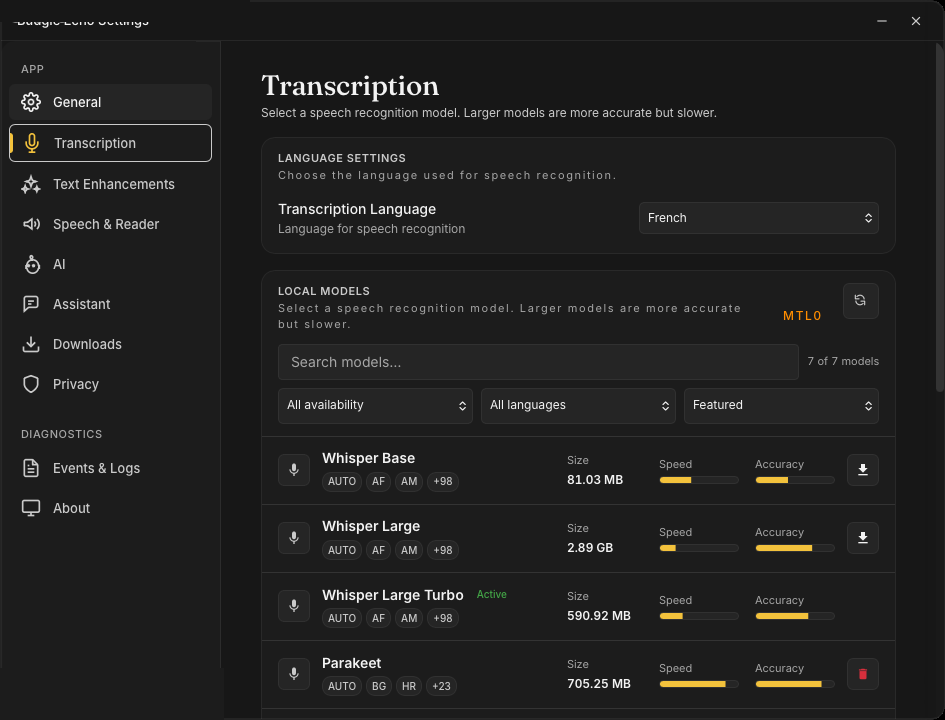Open Events & Logs diagnostics
The image size is (945, 720).
pos(110,468)
